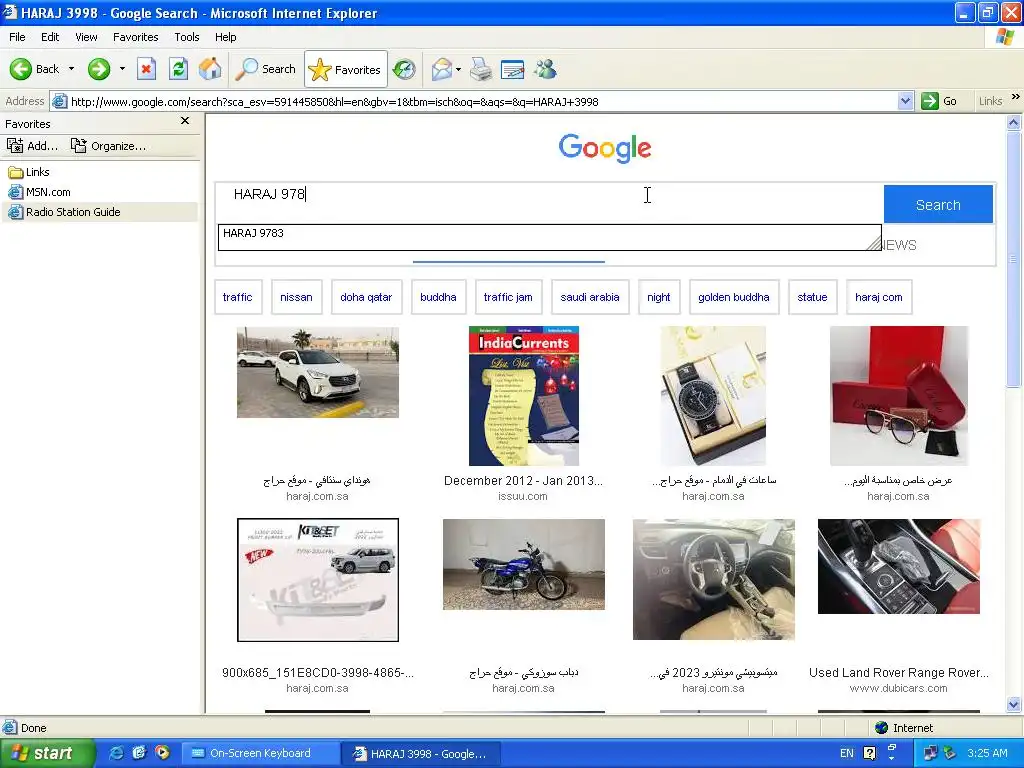Open History clock icon
This screenshot has width=1024, height=768.
(x=404, y=69)
